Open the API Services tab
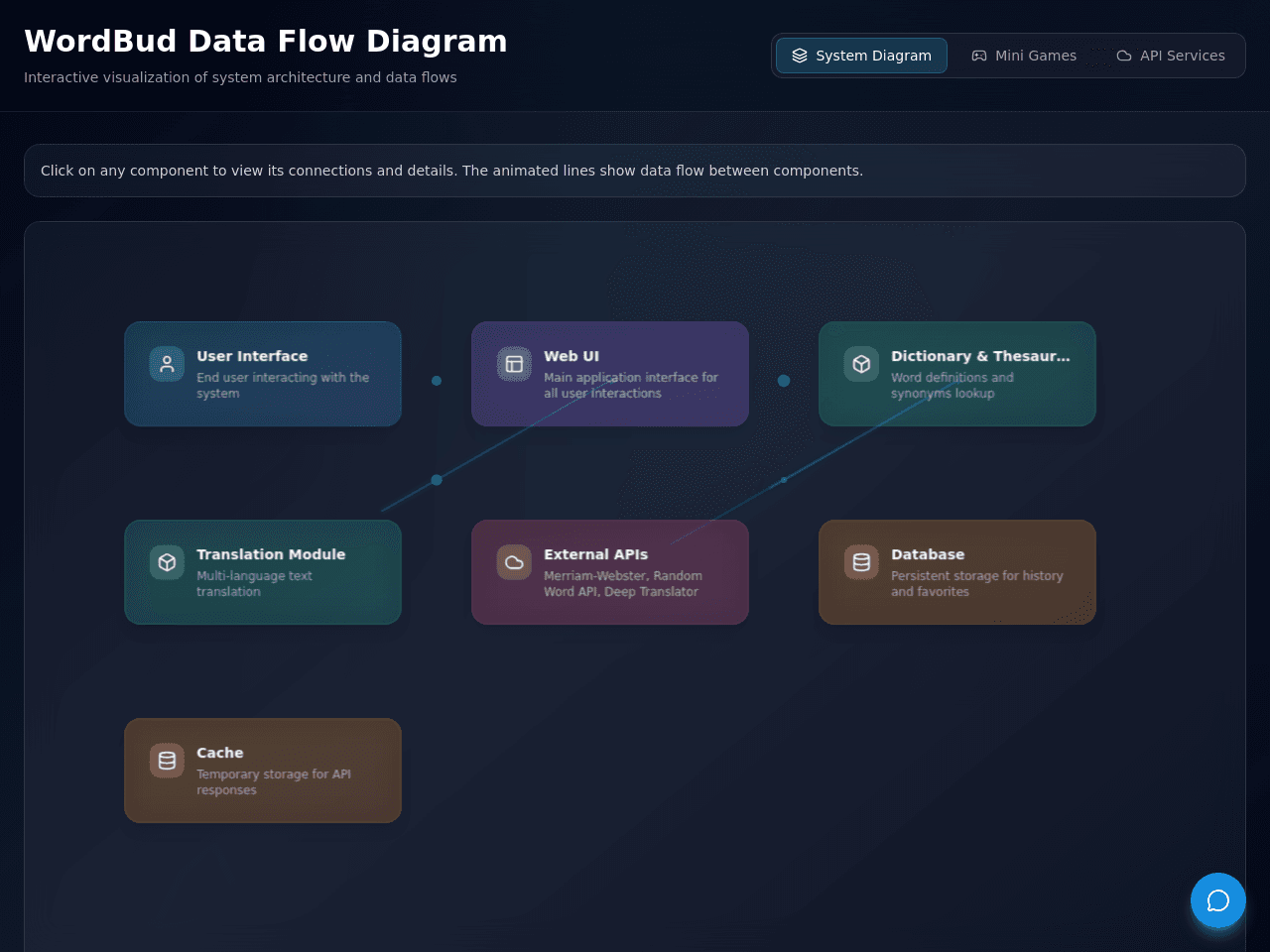The height and width of the screenshot is (952, 1270). pyautogui.click(x=1171, y=56)
